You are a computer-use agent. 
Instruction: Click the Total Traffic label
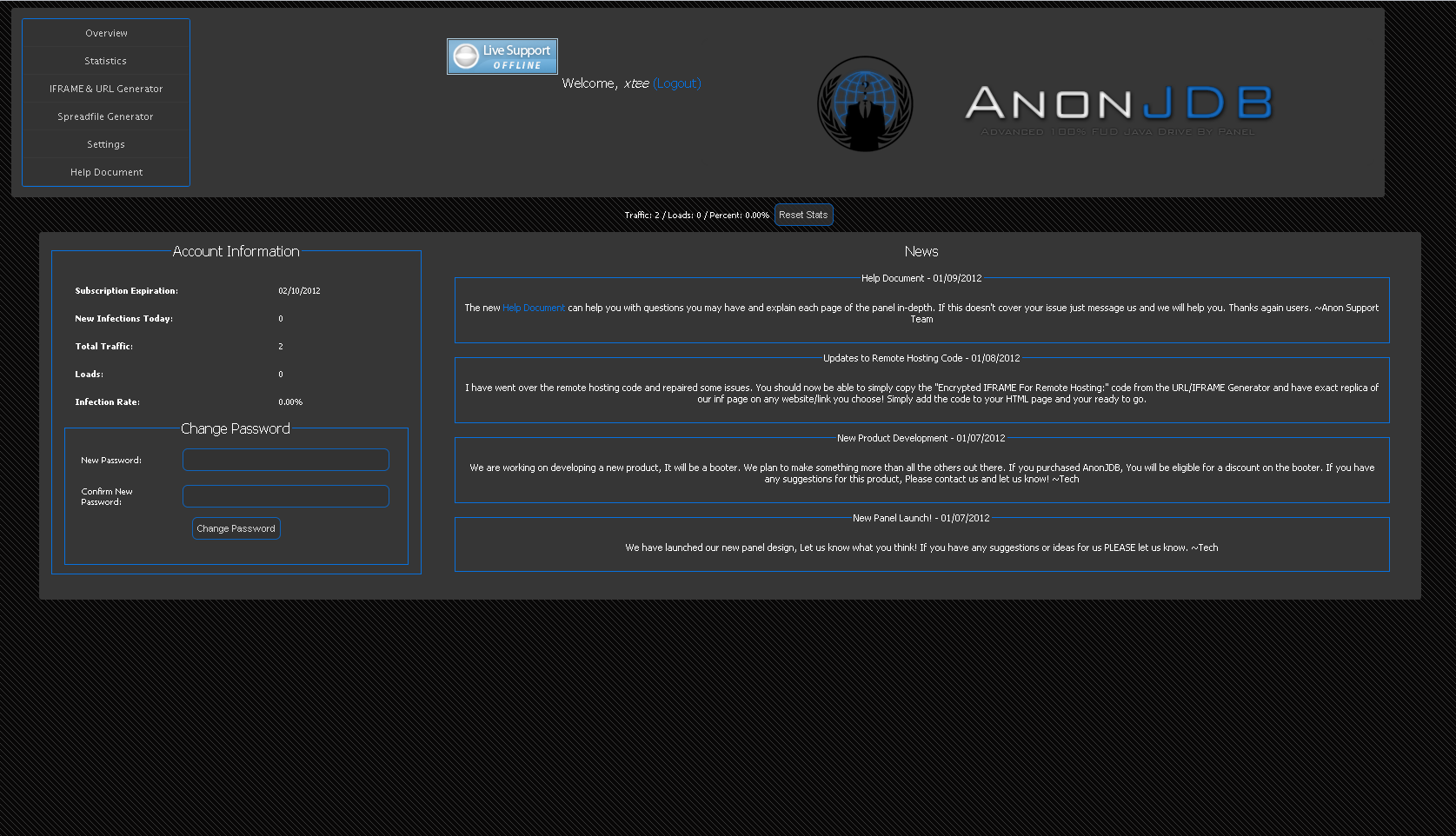point(104,347)
